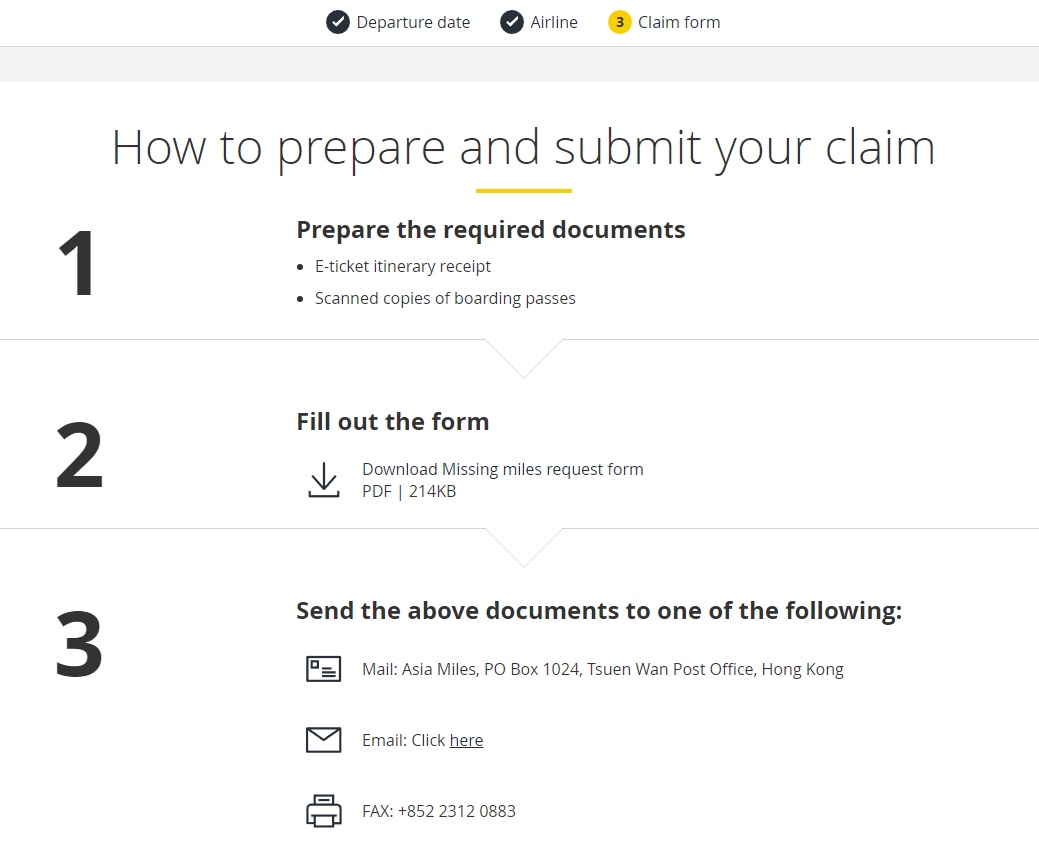The image size is (1039, 862).
Task: Open the email 'here' link
Action: coord(466,740)
